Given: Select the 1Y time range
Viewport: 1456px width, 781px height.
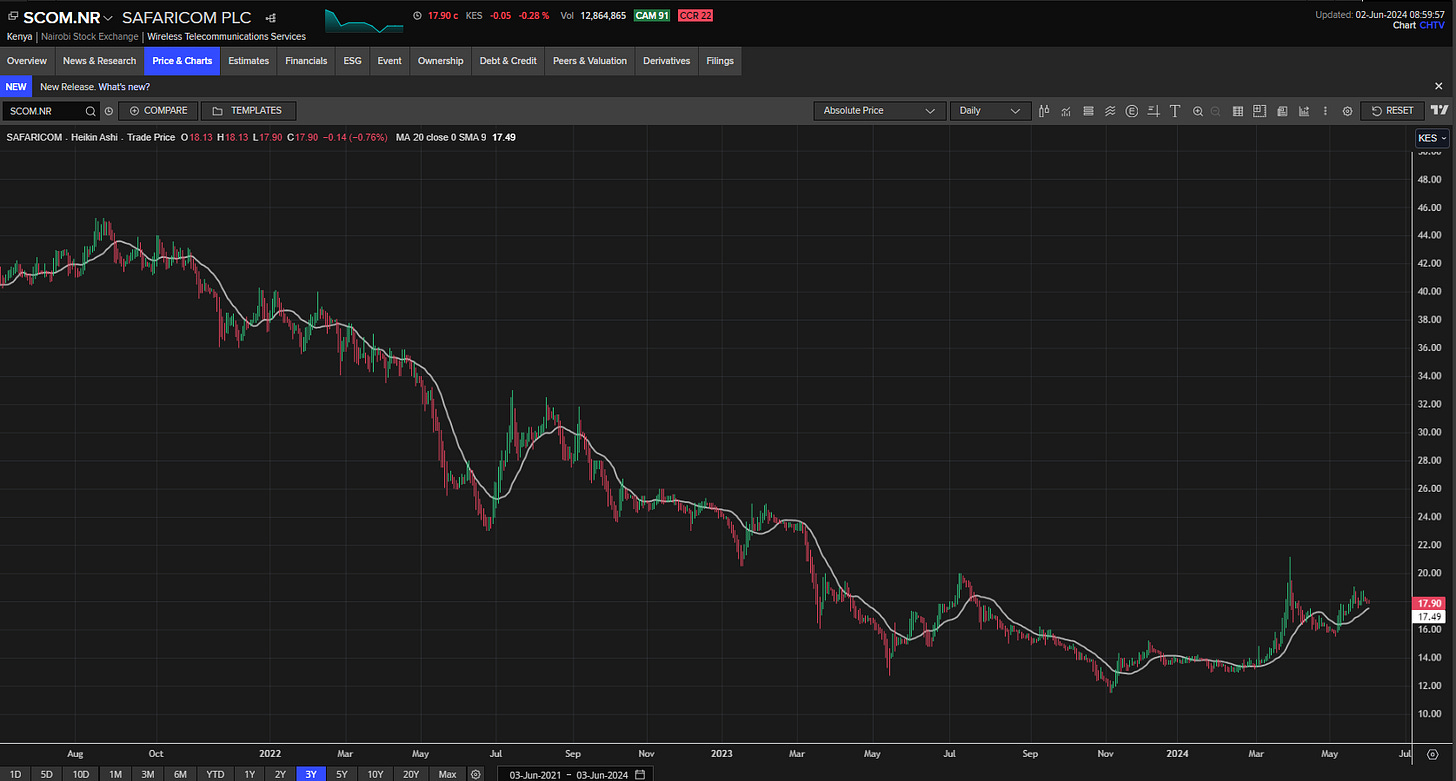Looking at the screenshot, I should point(250,774).
